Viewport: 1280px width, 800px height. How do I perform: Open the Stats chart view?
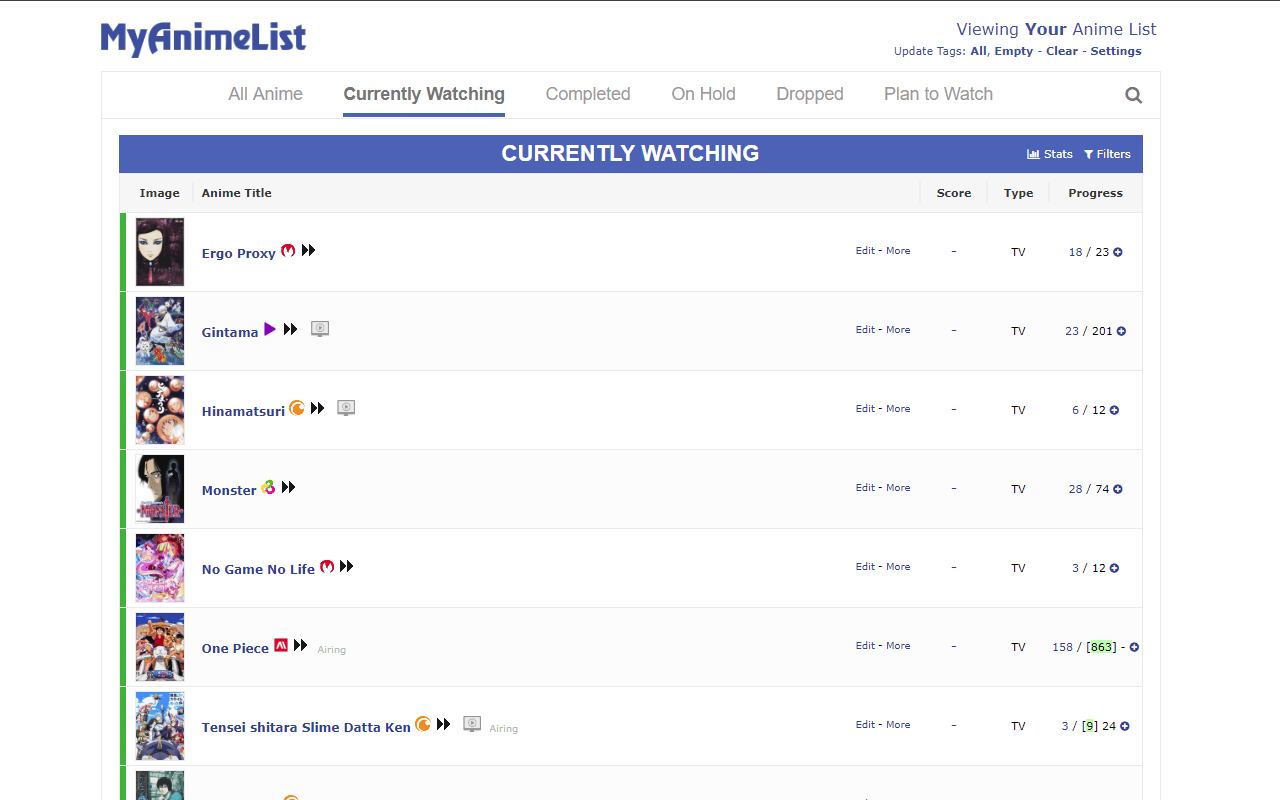point(1049,154)
